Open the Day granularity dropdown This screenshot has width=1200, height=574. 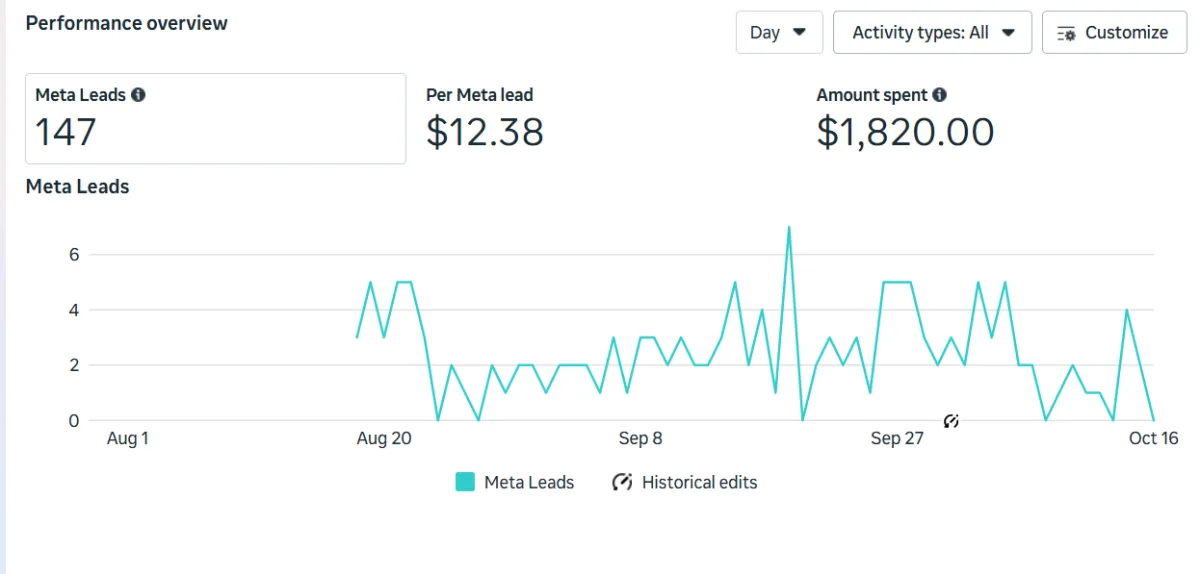coord(778,32)
